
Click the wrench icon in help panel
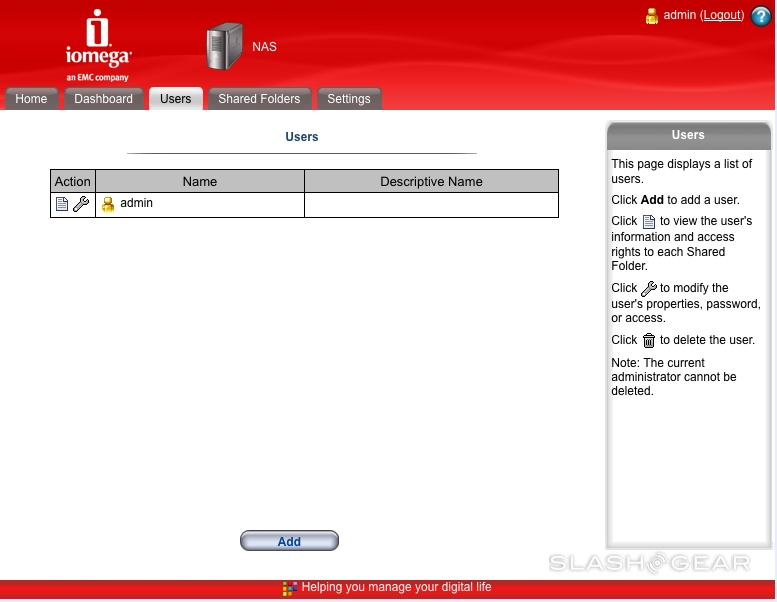648,289
